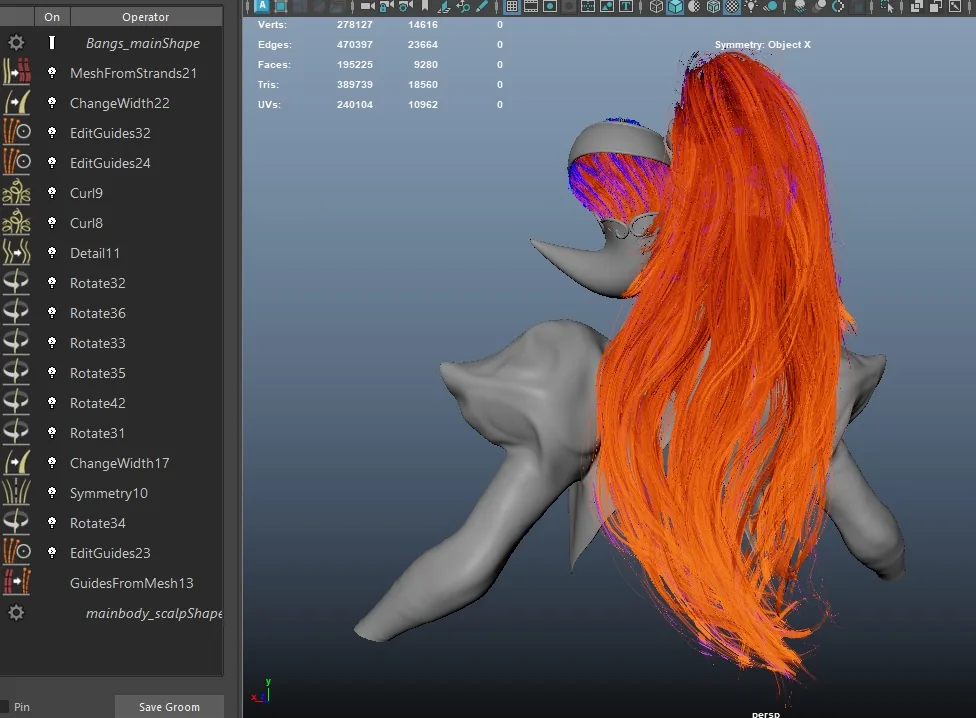976x718 pixels.
Task: Click the On column header
Action: click(52, 17)
